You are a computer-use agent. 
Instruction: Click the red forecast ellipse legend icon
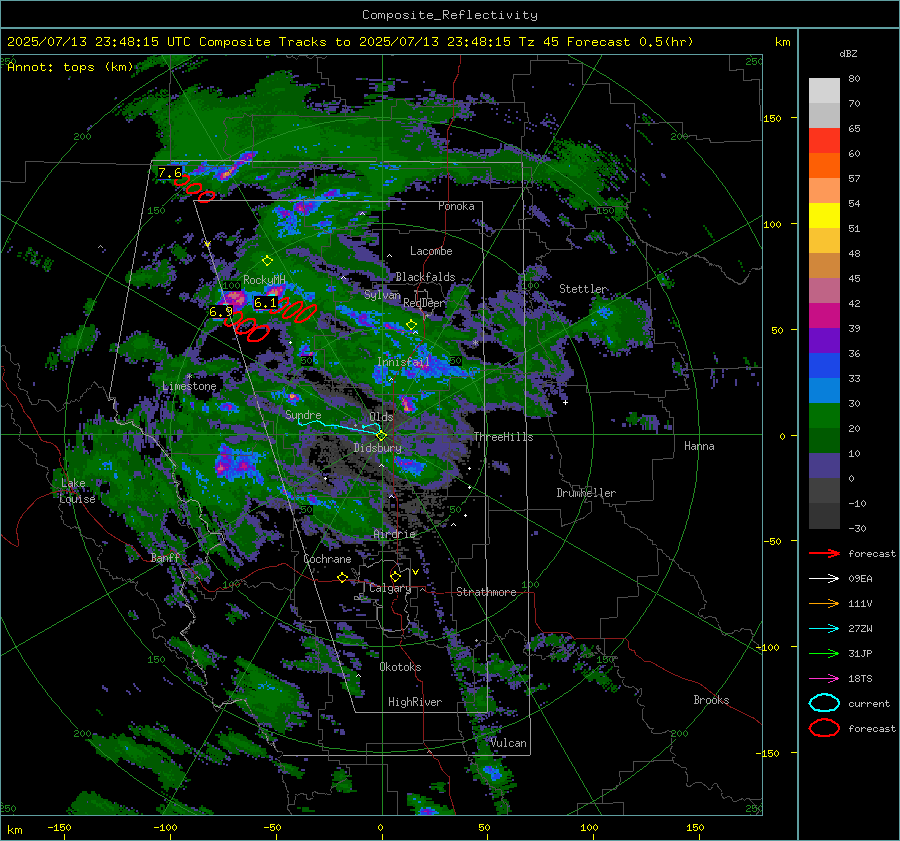[x=824, y=728]
